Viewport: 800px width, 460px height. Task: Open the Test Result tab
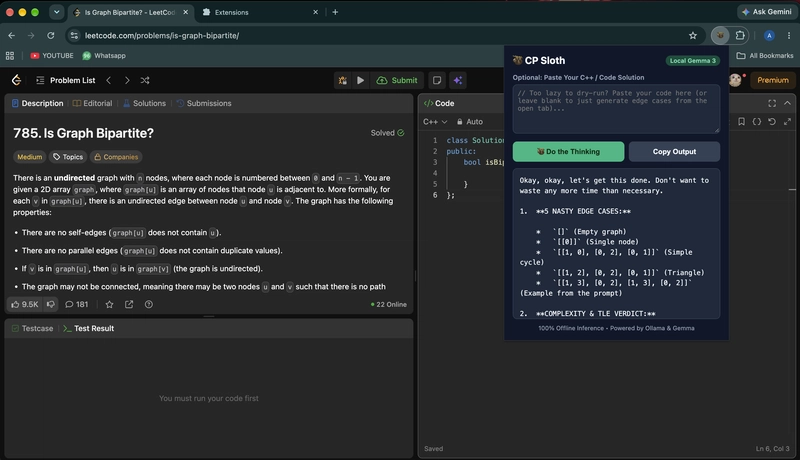(89, 328)
